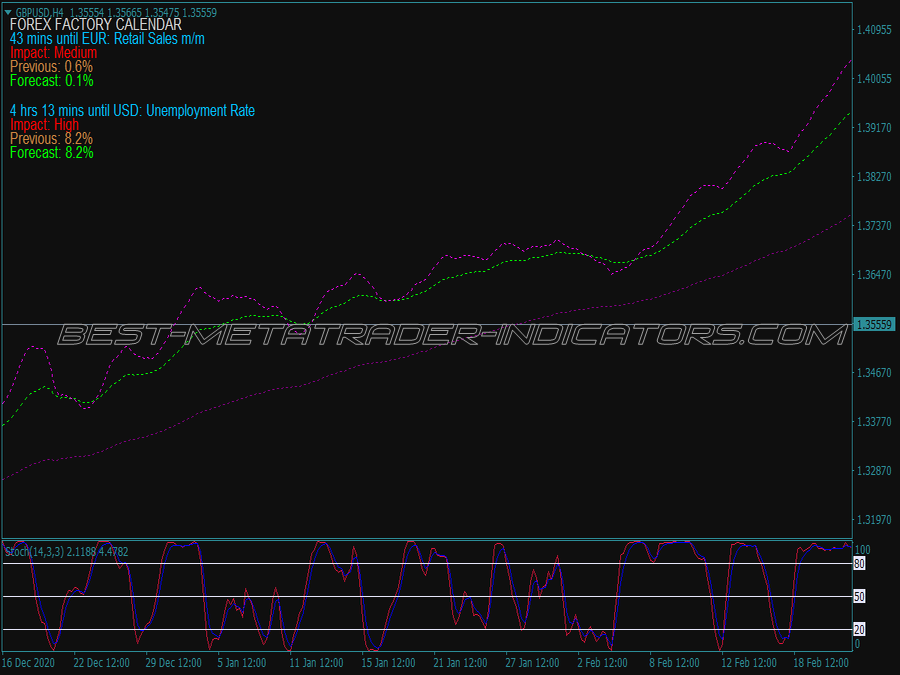Click the 1.34670 price axis label
This screenshot has width=900, height=675.
click(874, 373)
